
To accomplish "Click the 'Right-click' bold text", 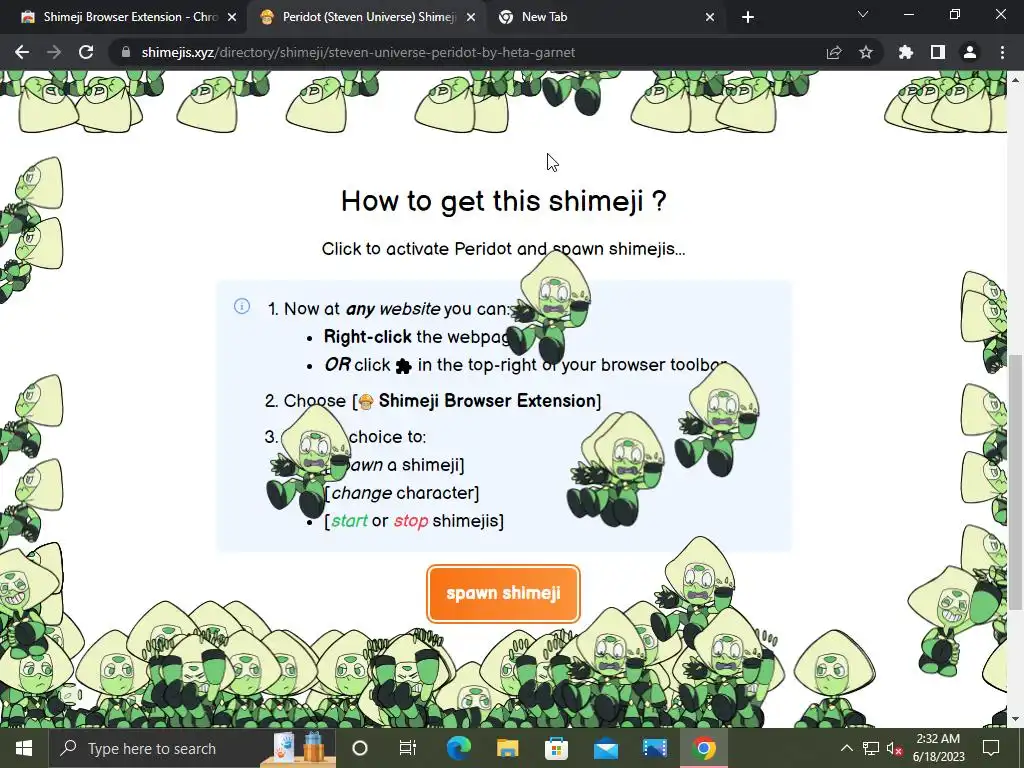I will click(368, 336).
